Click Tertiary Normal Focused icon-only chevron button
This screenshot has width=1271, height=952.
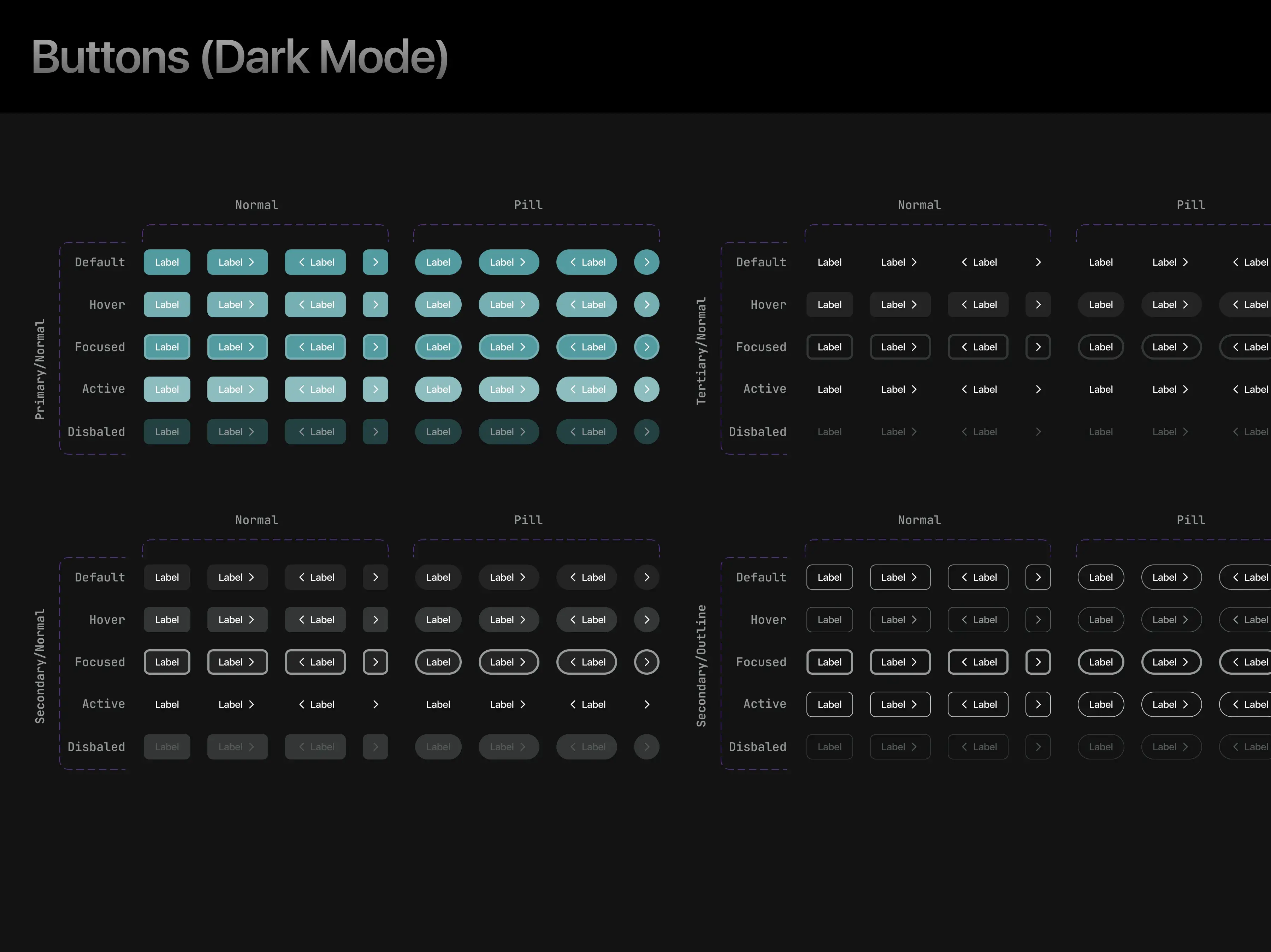(x=1038, y=347)
